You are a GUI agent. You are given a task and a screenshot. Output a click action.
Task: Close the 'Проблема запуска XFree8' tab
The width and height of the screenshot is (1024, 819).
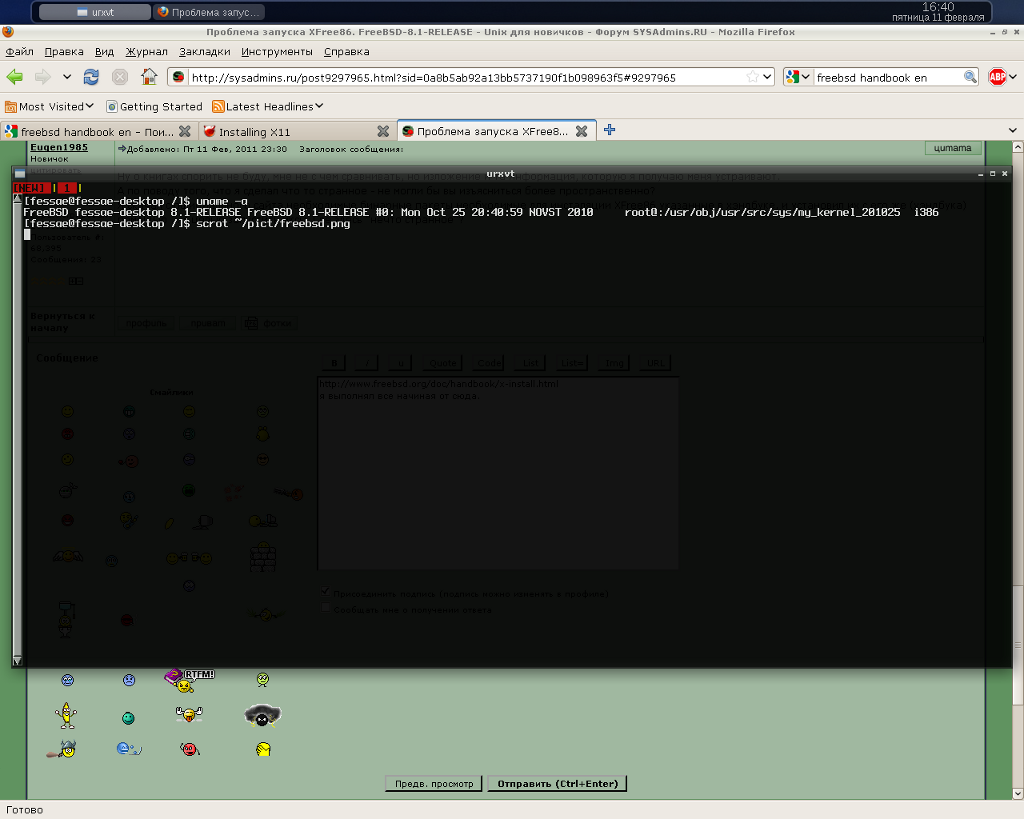point(581,131)
